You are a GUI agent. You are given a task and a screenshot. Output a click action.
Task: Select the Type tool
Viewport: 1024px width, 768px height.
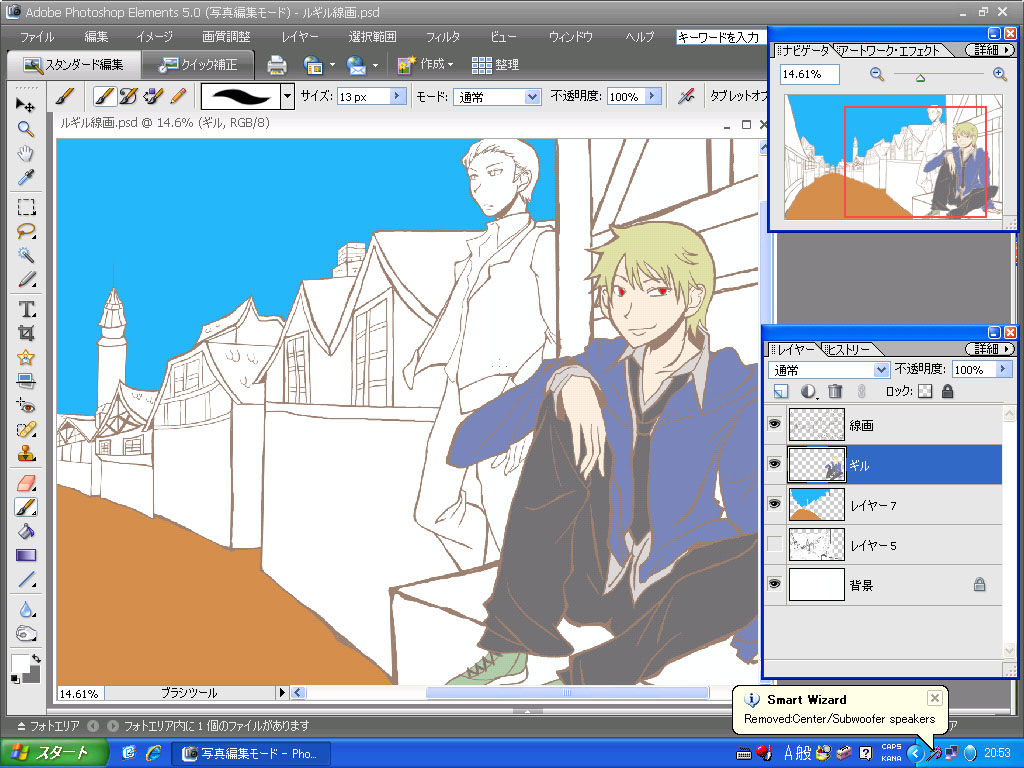[x=25, y=309]
